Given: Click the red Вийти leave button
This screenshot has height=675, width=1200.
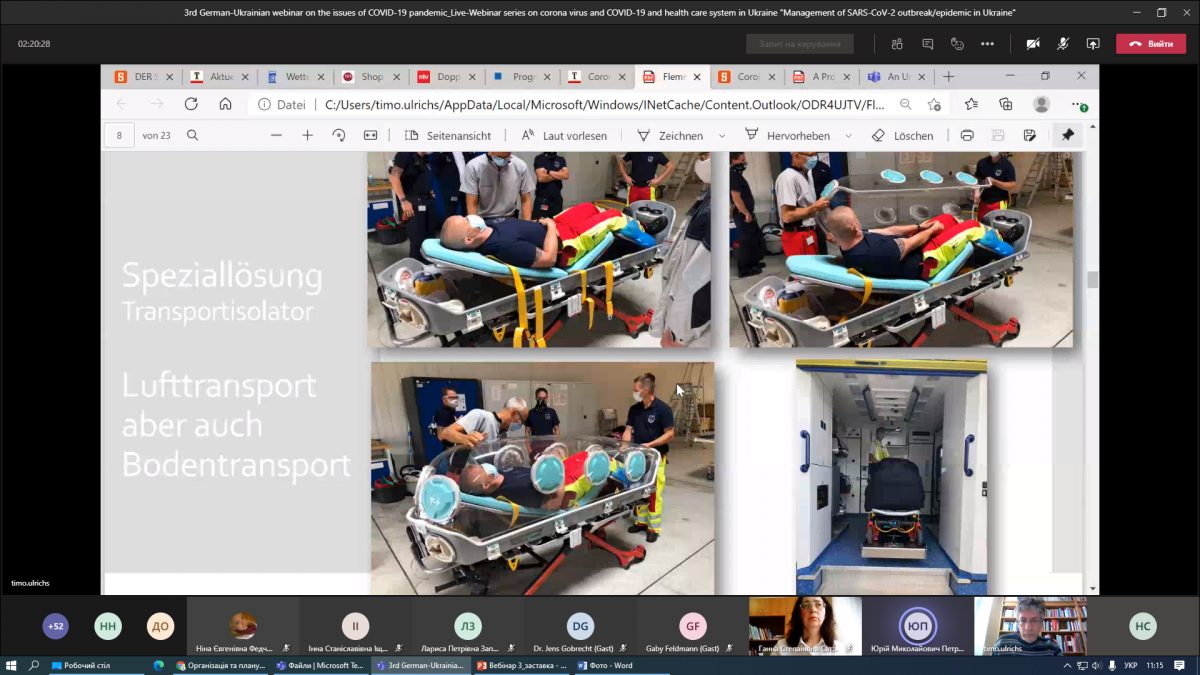Looking at the screenshot, I should 1150,44.
